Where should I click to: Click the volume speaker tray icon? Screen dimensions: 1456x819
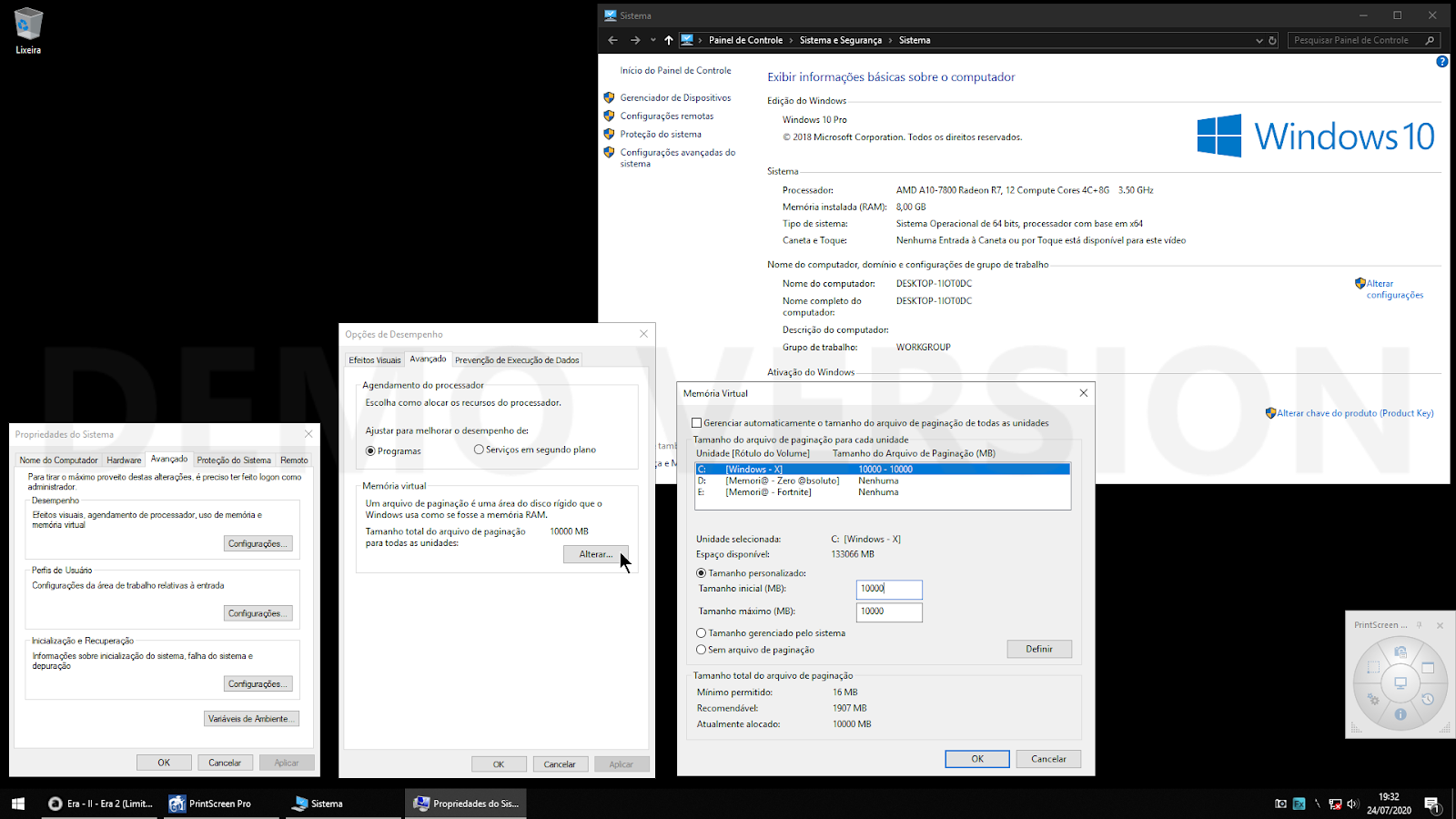point(1352,804)
